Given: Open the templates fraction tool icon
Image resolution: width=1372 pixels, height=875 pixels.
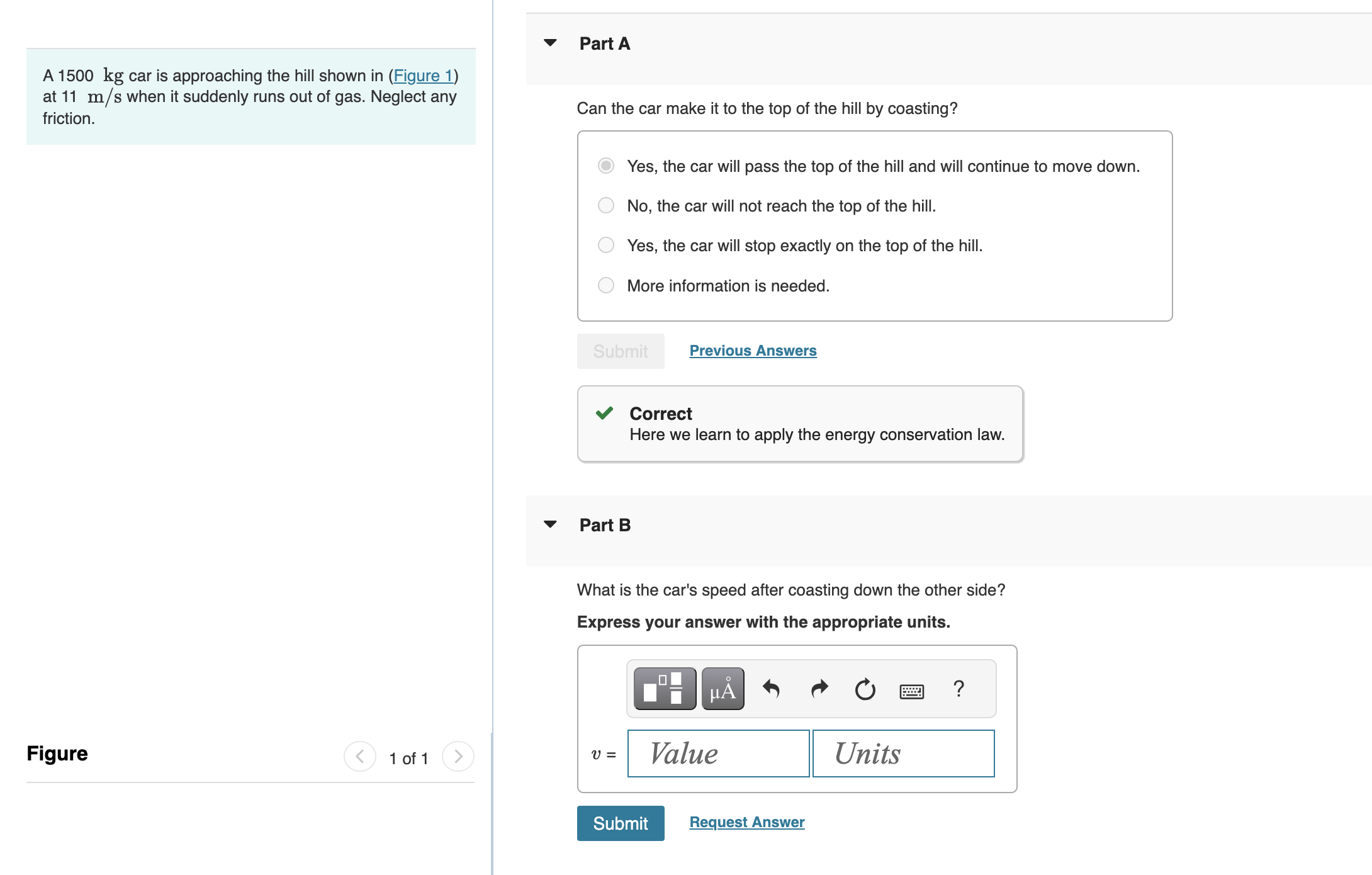Looking at the screenshot, I should tap(664, 689).
